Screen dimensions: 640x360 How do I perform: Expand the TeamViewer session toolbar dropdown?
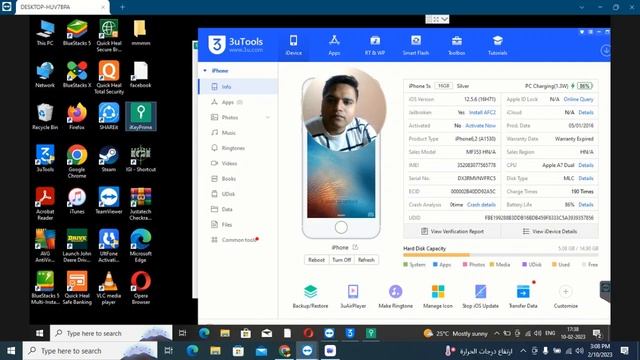pos(444,19)
